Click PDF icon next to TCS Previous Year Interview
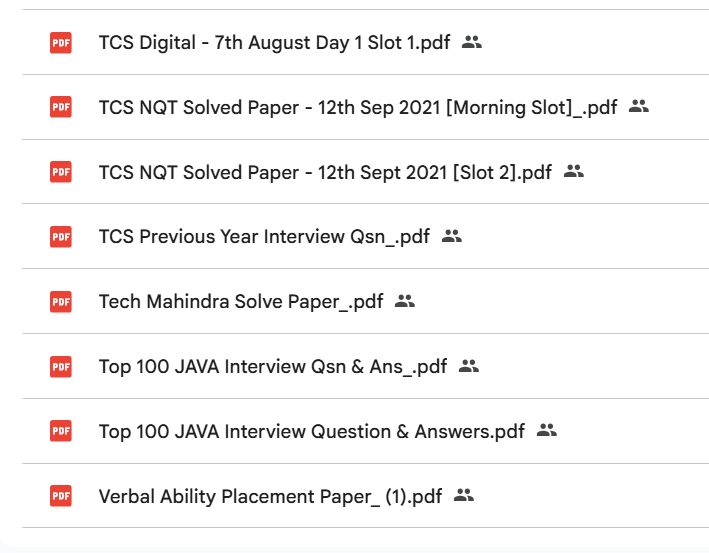The width and height of the screenshot is (709, 553). pyautogui.click(x=61, y=237)
